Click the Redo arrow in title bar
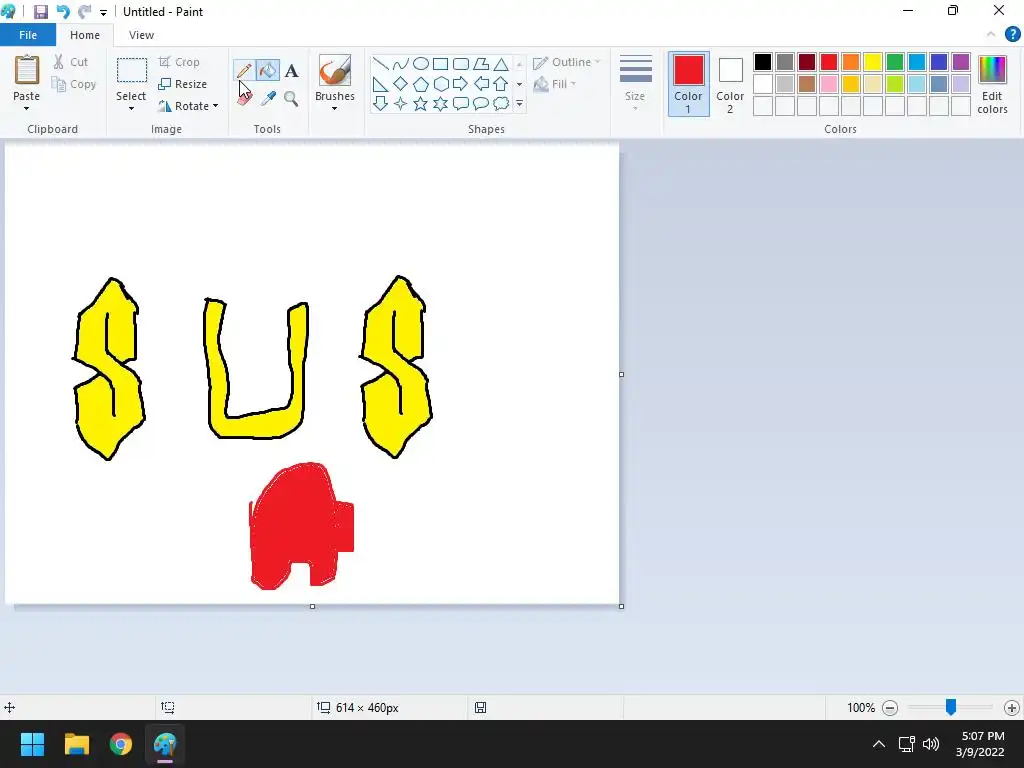The image size is (1024, 768). point(84,12)
